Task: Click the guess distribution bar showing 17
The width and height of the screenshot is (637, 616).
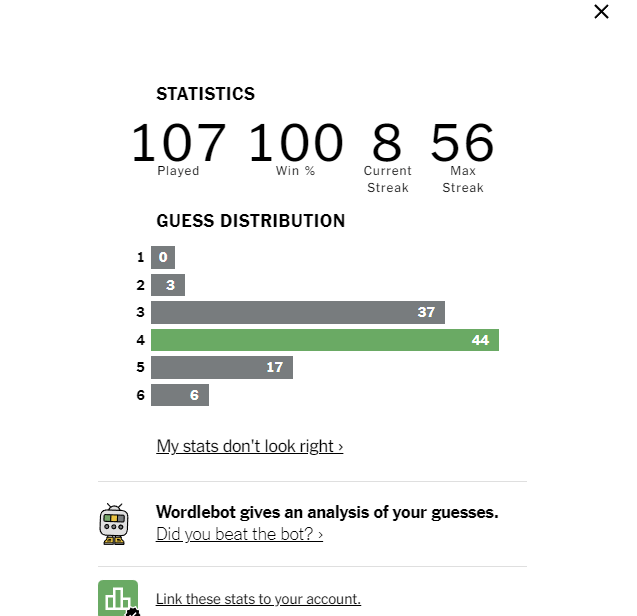Action: (222, 367)
